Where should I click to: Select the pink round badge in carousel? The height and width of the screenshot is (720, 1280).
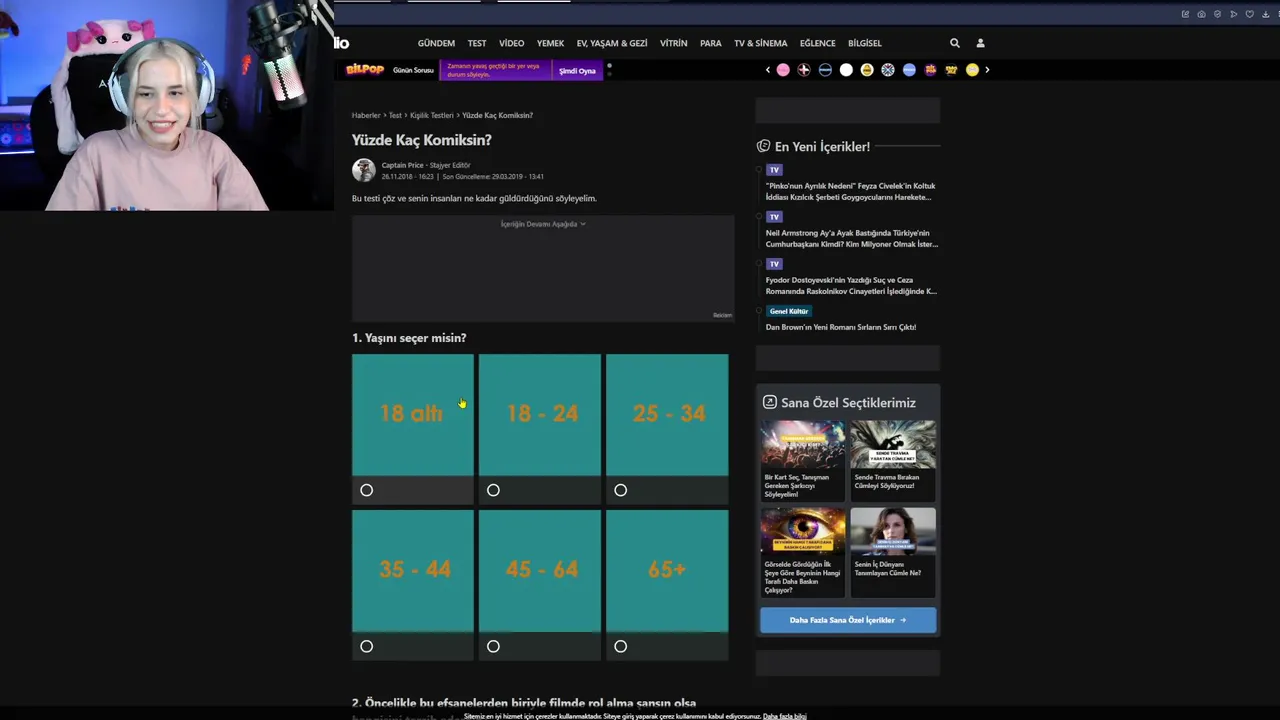pos(783,70)
